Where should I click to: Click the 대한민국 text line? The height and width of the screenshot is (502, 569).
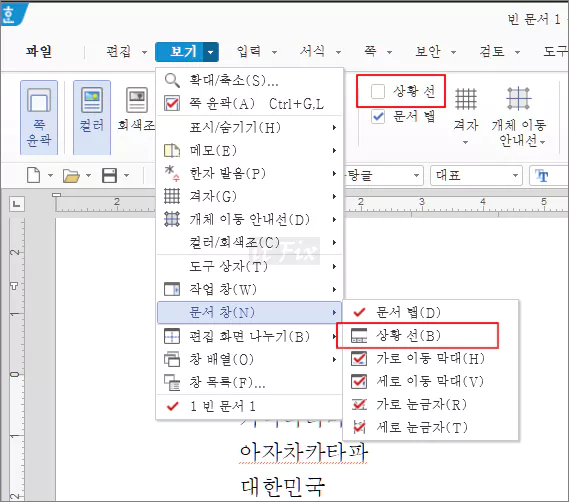(283, 486)
